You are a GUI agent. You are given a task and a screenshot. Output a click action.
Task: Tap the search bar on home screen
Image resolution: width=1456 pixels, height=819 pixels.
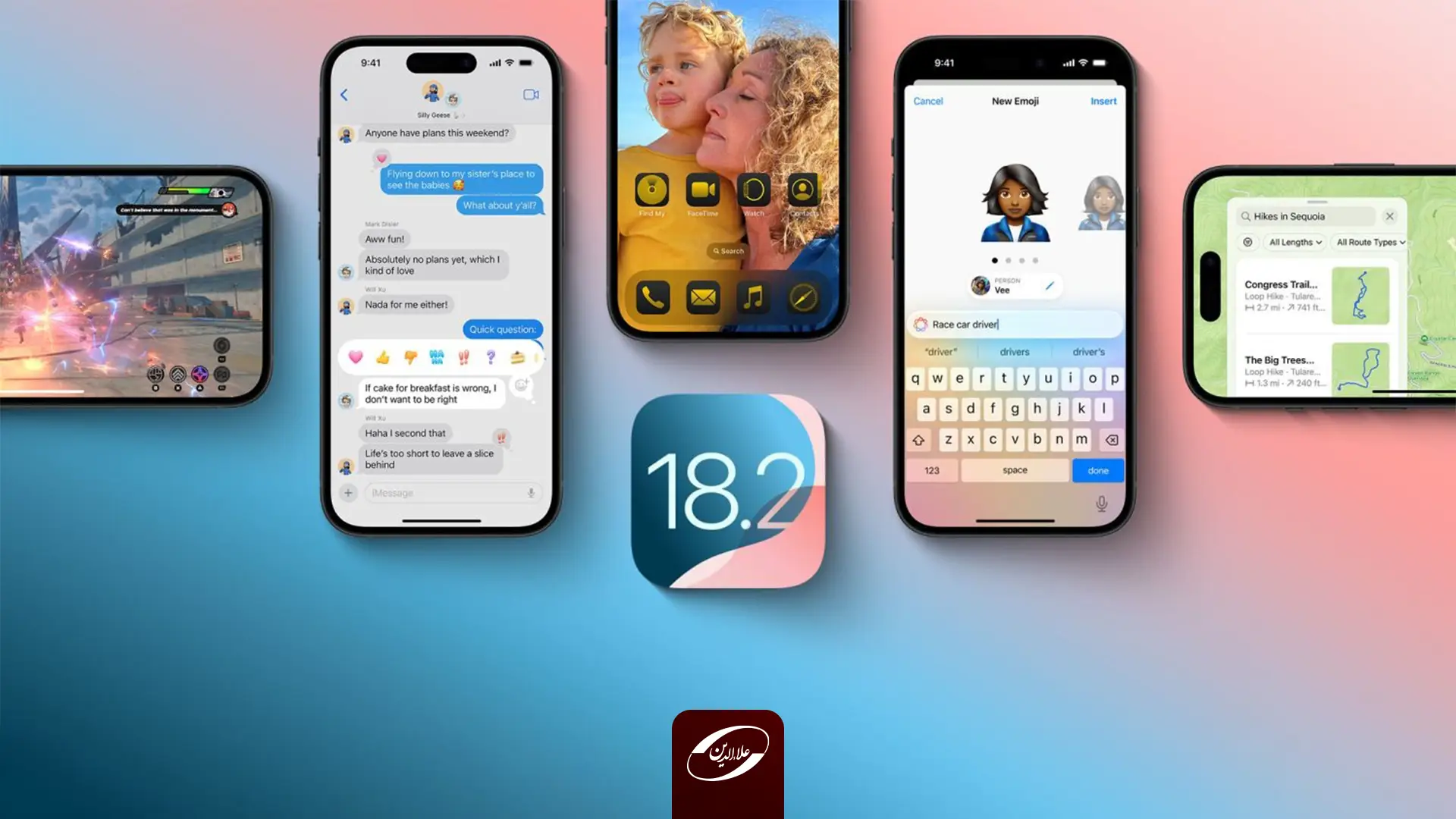pos(727,251)
